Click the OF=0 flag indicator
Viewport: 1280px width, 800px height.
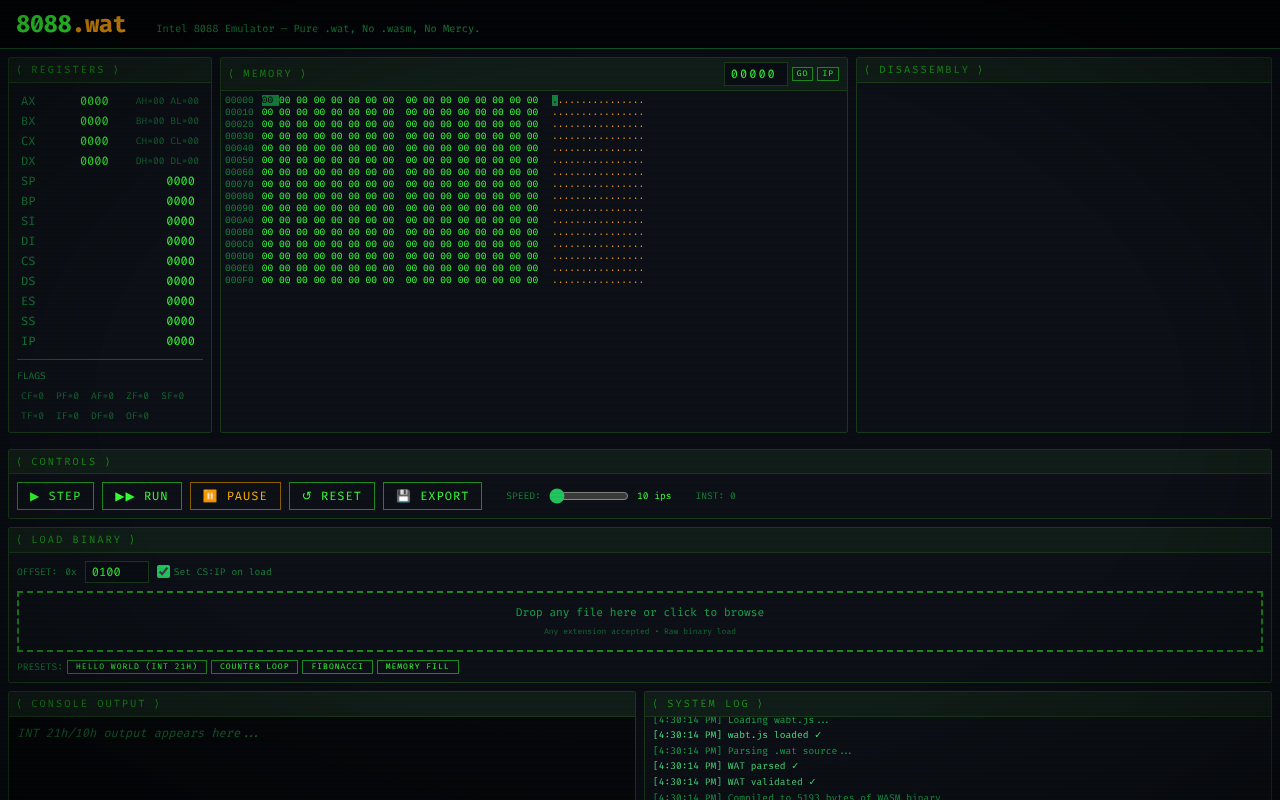pos(137,416)
